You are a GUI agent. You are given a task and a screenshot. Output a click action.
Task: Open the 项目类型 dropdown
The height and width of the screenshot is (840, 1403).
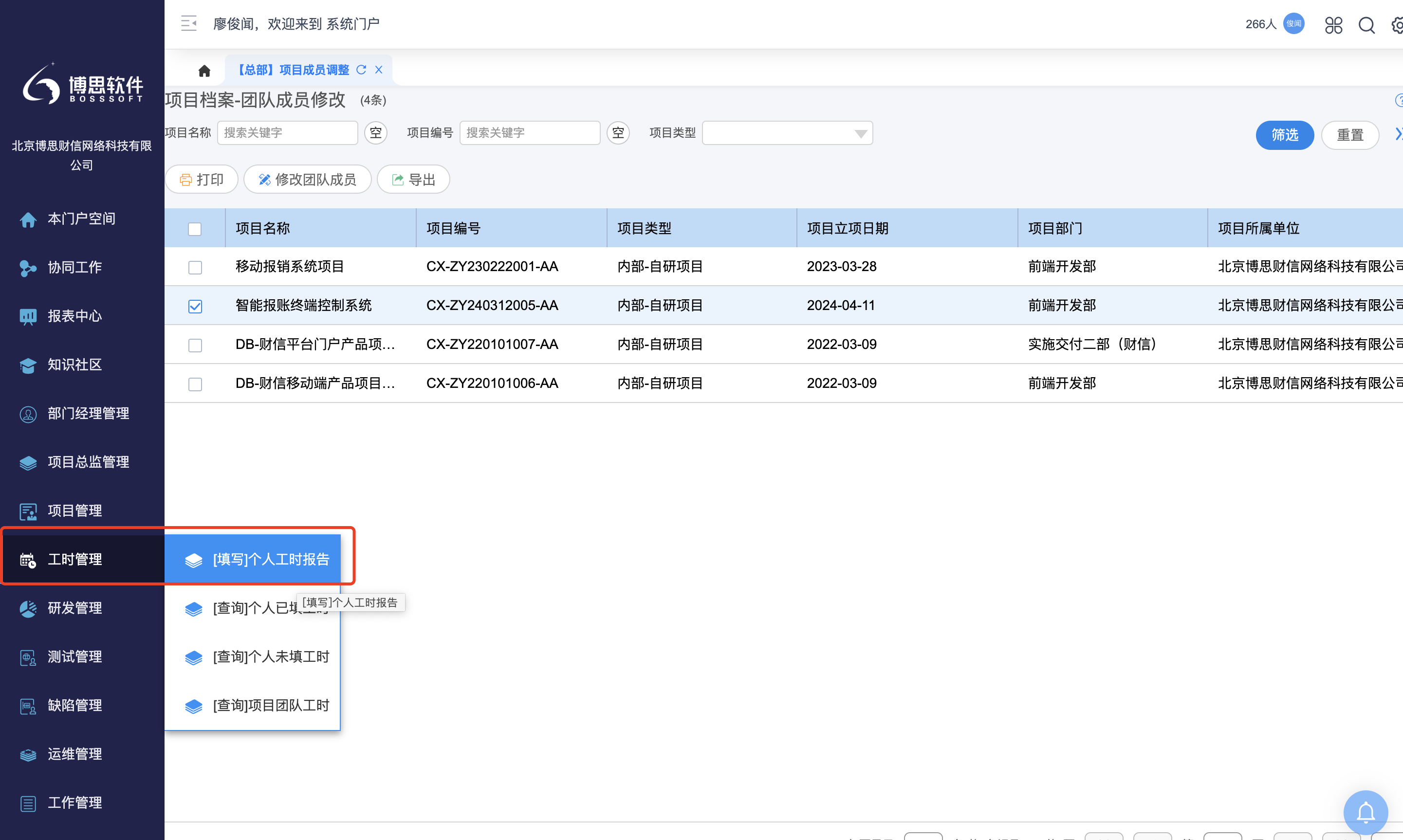[x=787, y=133]
